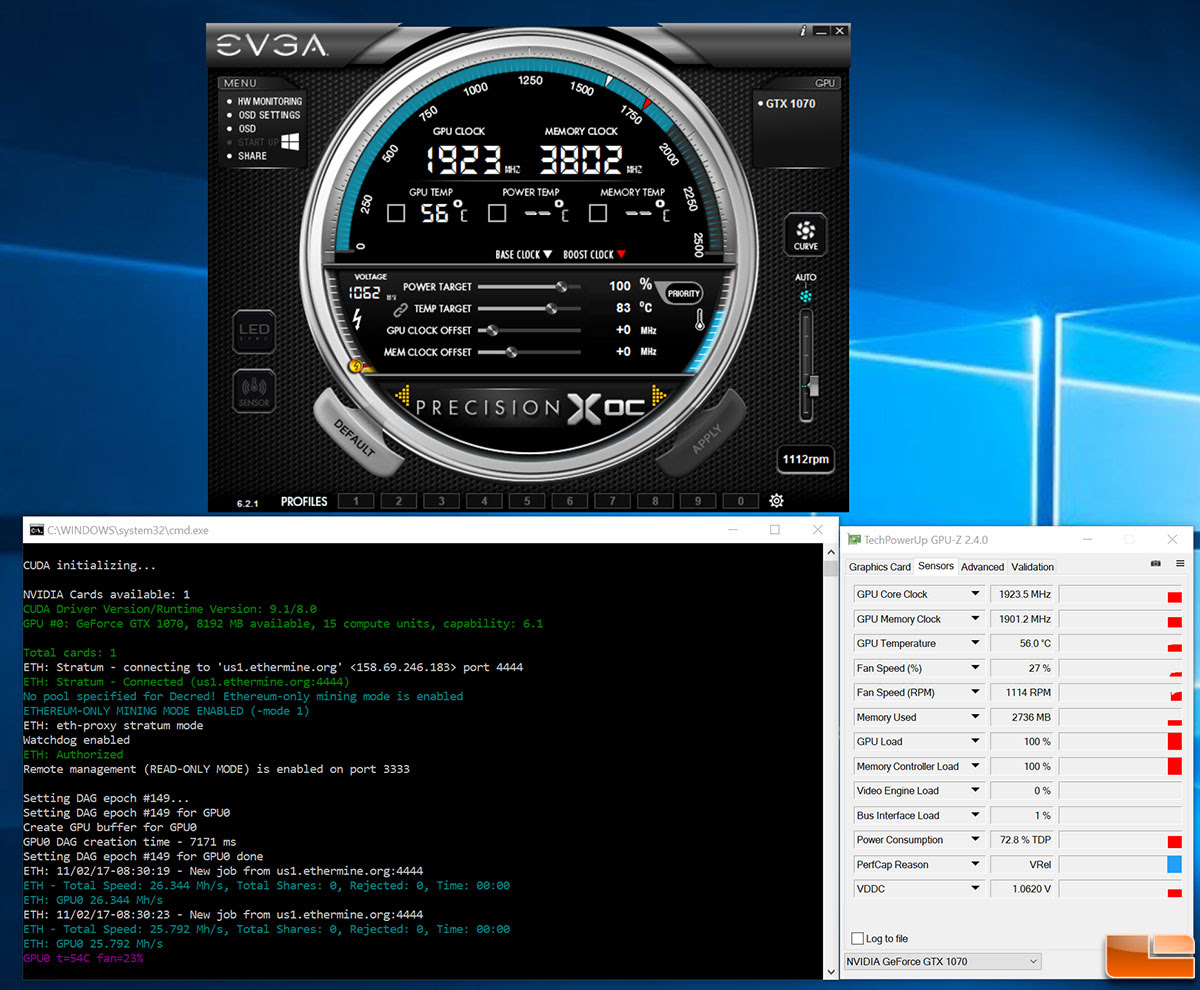Click the Windows logo next to Start Up

(x=292, y=142)
